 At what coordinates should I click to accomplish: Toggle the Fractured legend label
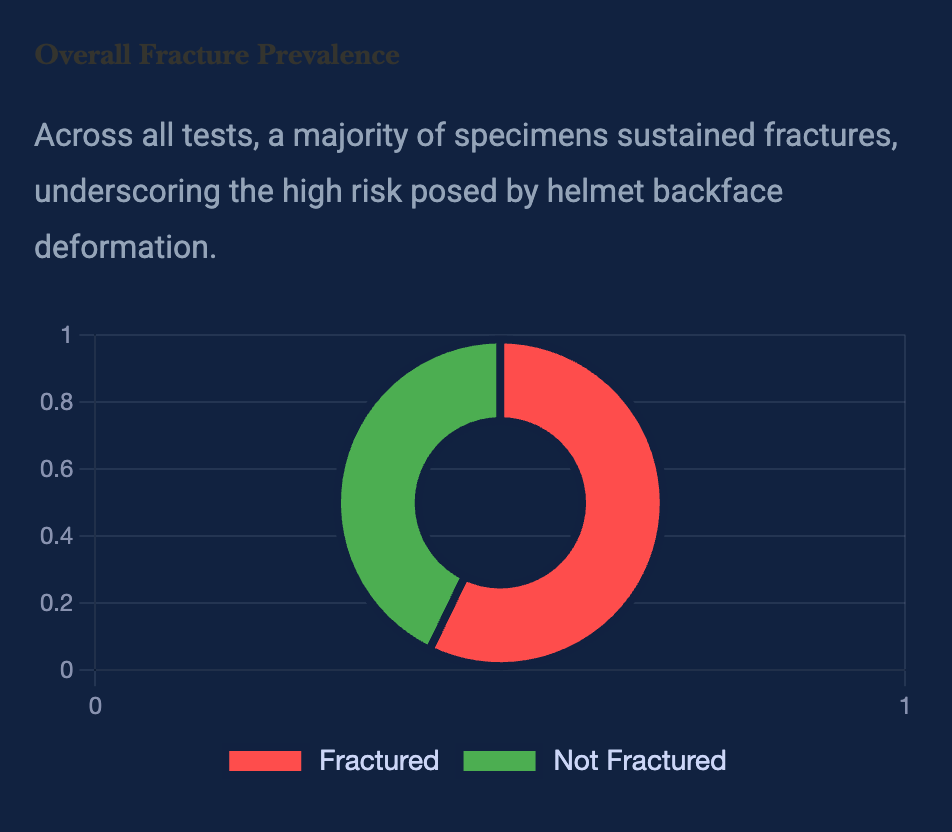(379, 760)
